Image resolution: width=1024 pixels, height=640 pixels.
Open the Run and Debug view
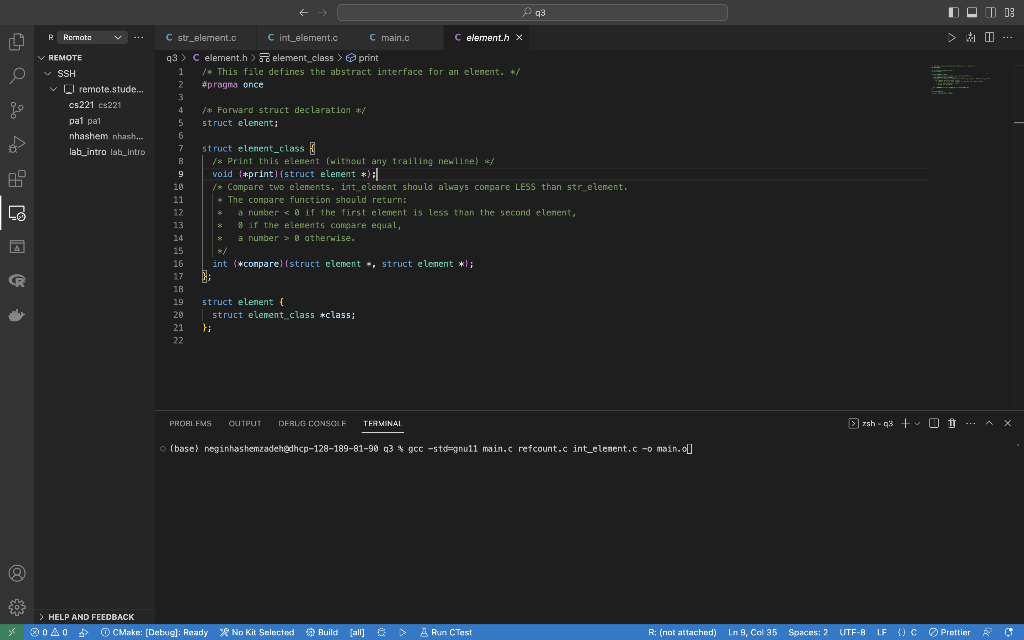click(16, 144)
